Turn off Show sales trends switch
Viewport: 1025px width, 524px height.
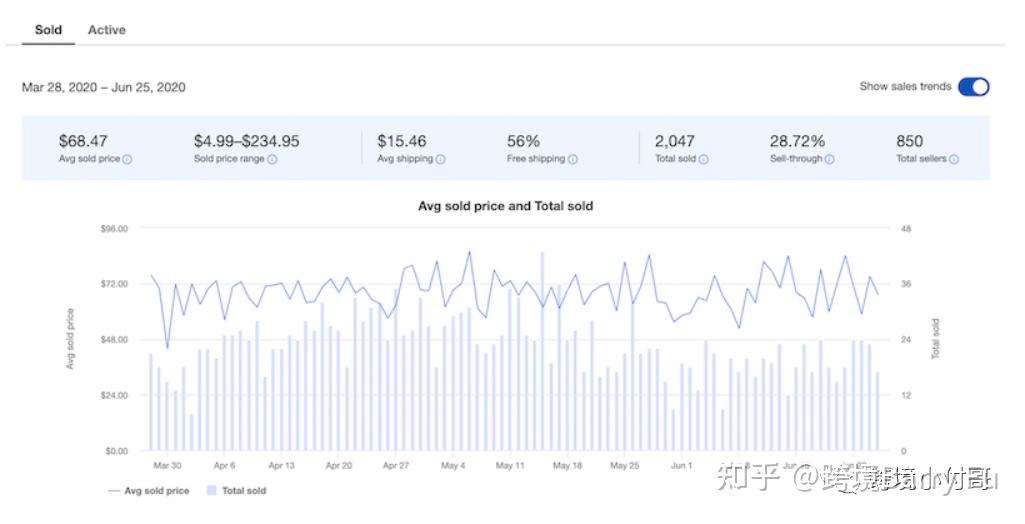973,87
